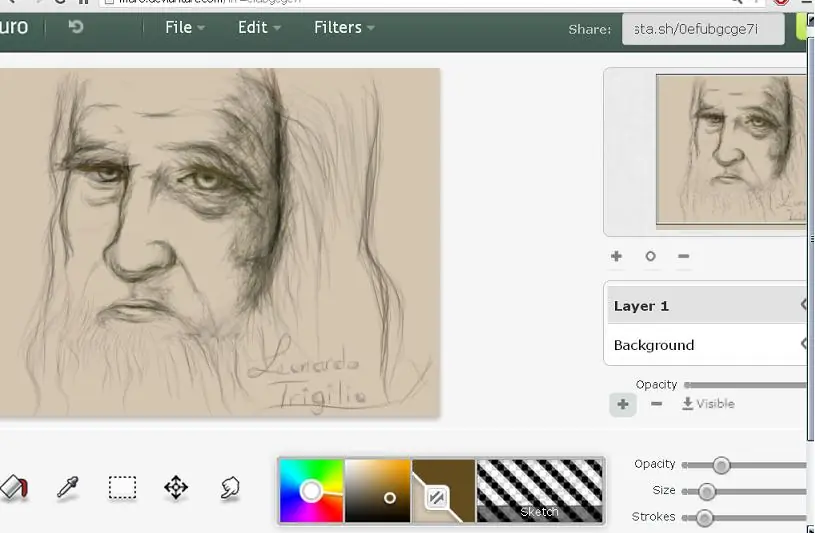Click the navigator preview thumbnail
815x533 pixels.
click(731, 151)
